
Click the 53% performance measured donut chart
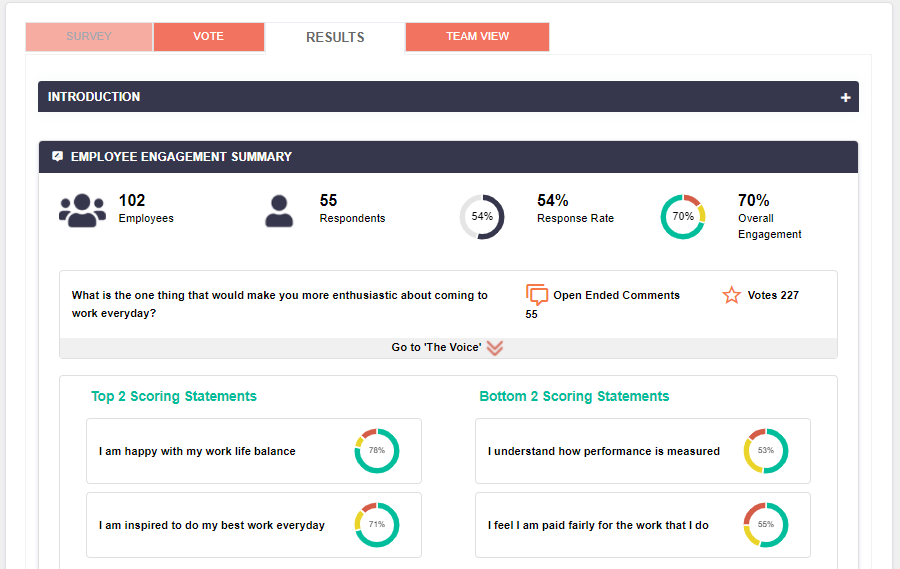coord(766,451)
